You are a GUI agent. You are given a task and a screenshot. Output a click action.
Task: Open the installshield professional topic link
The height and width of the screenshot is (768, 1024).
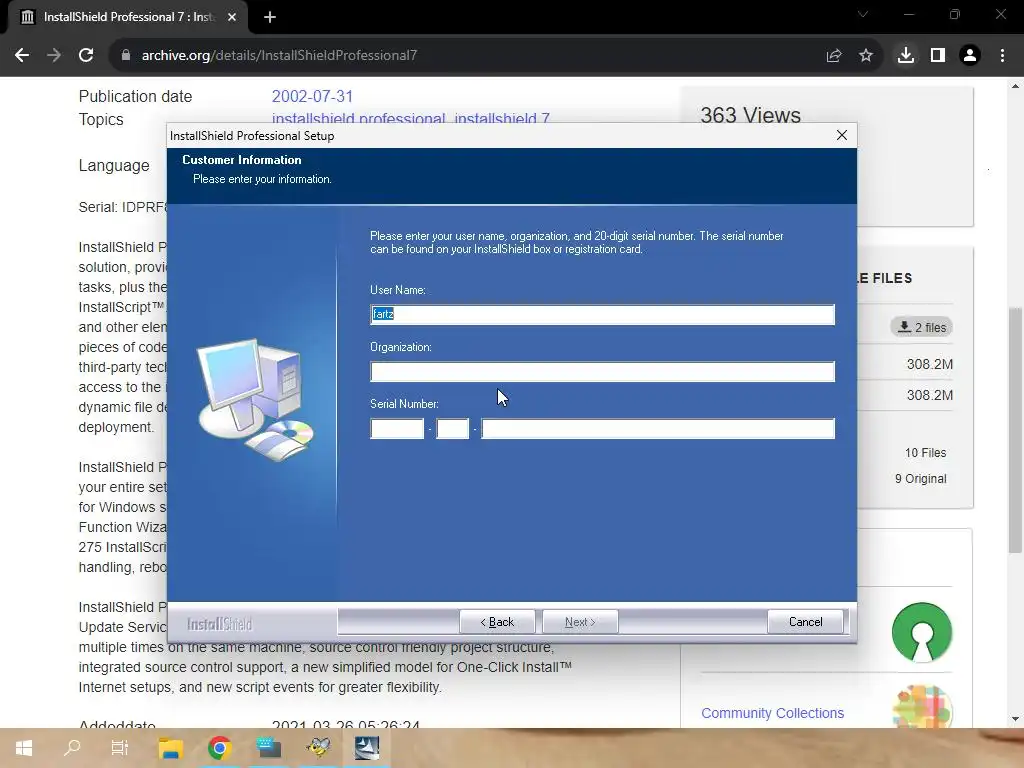point(359,118)
